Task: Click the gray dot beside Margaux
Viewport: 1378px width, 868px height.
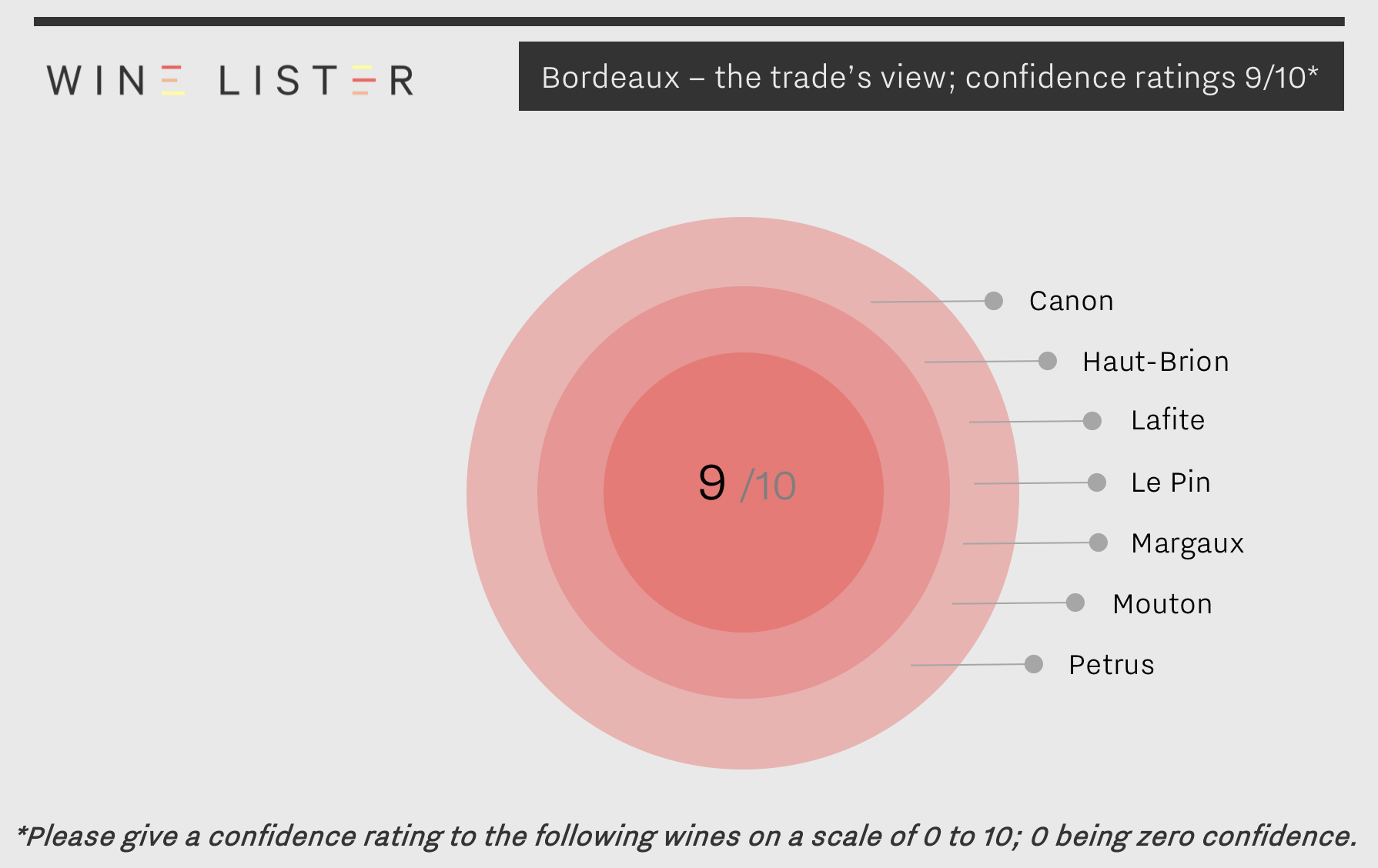Action: point(1099,542)
